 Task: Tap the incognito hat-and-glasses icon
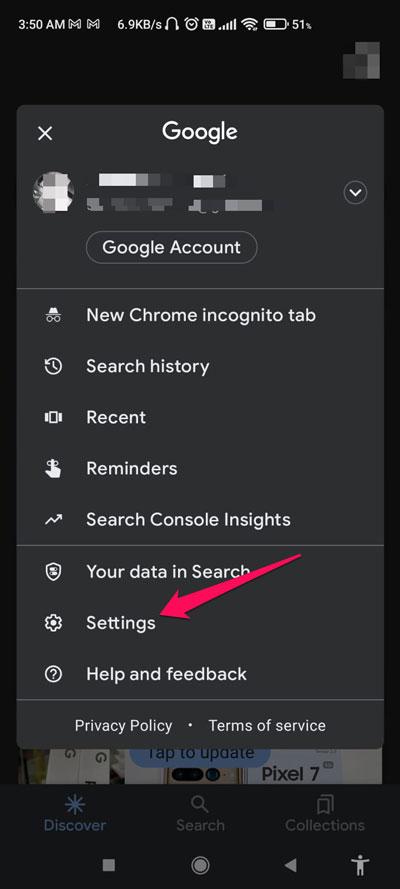[x=53, y=315]
